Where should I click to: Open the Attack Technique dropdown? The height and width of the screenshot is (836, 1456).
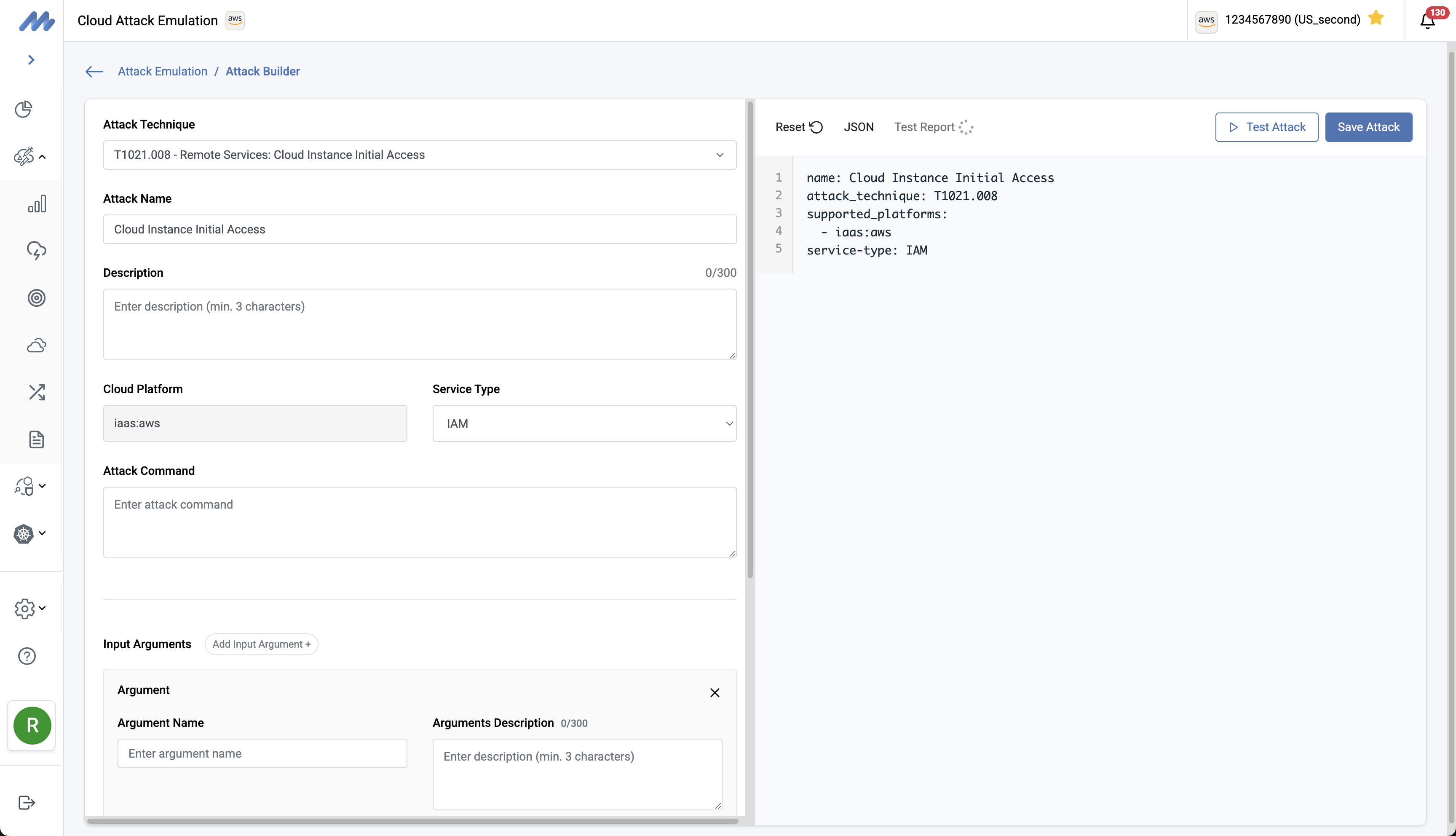[420, 155]
